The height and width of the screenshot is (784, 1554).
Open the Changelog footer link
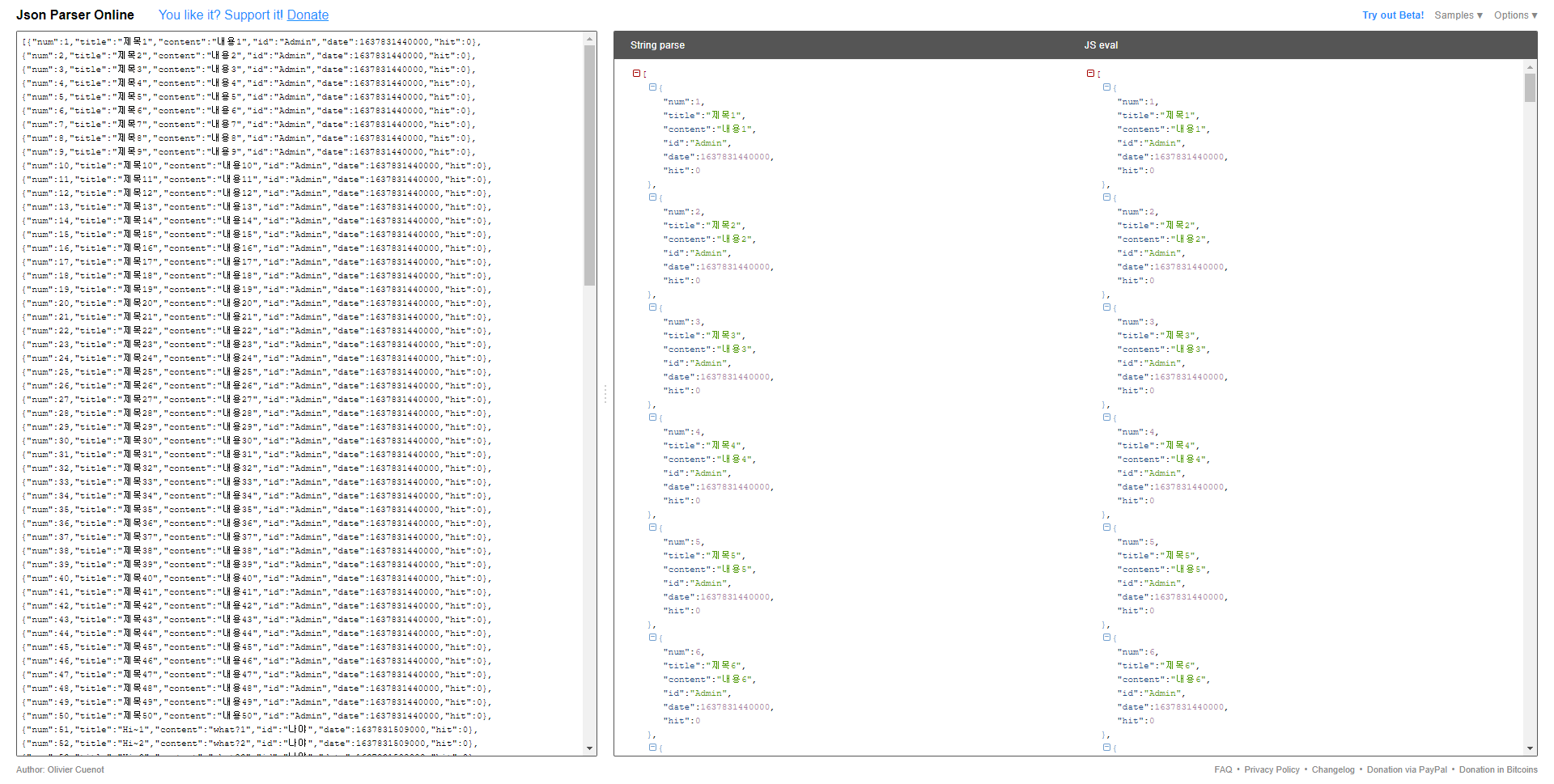click(1333, 769)
